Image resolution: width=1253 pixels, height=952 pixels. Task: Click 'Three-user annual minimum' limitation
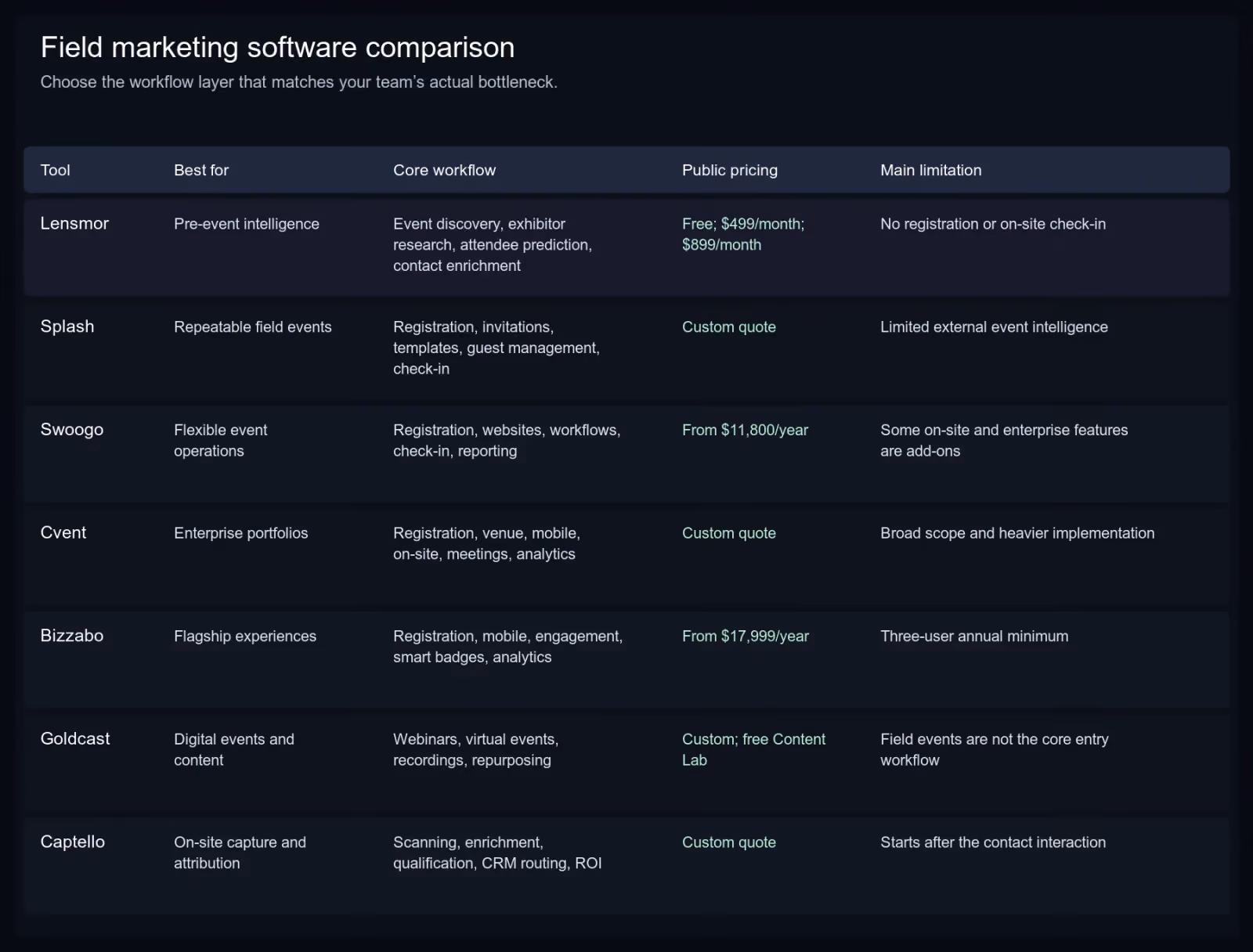point(974,636)
